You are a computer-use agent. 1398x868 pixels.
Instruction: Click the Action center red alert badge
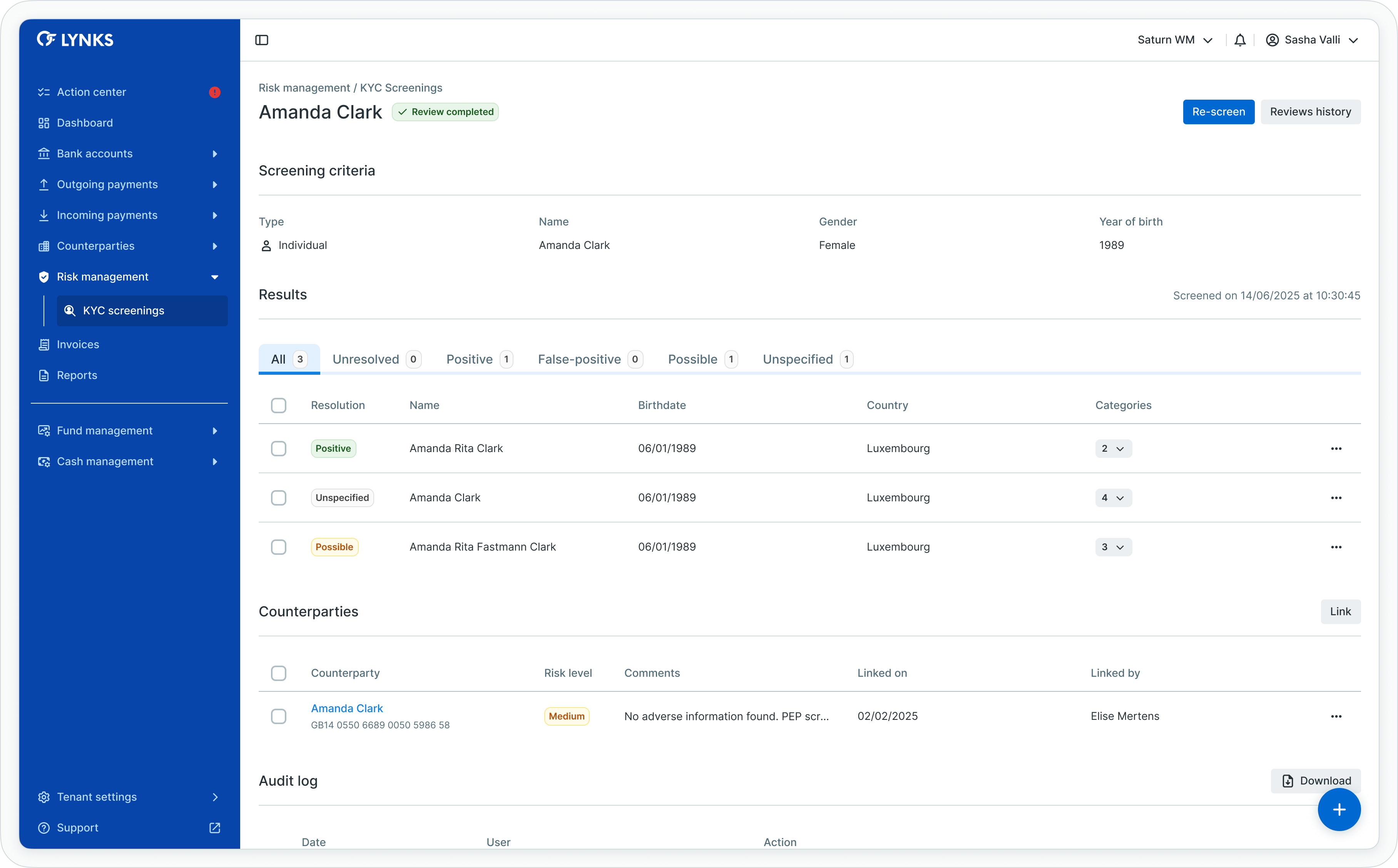tap(215, 92)
